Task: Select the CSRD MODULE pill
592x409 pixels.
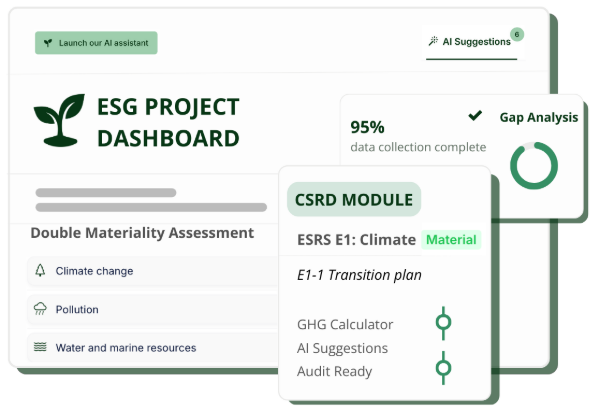Action: [x=354, y=199]
